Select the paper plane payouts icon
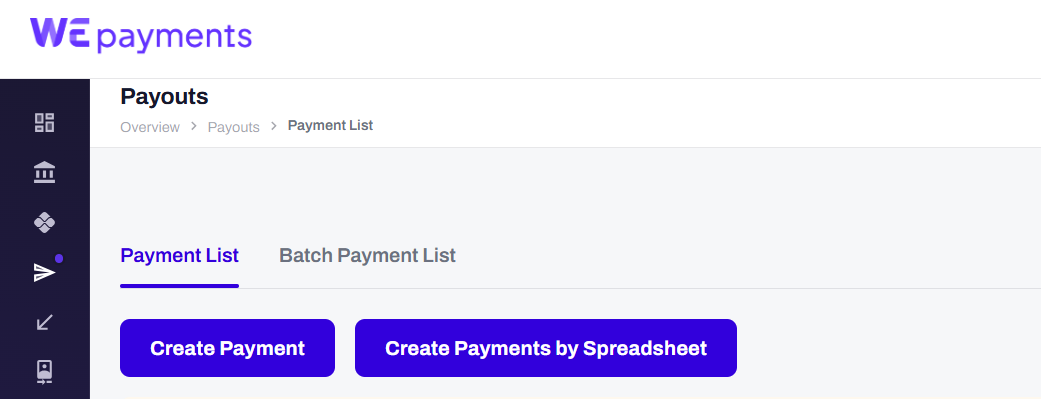The width and height of the screenshot is (1041, 399). [44, 272]
